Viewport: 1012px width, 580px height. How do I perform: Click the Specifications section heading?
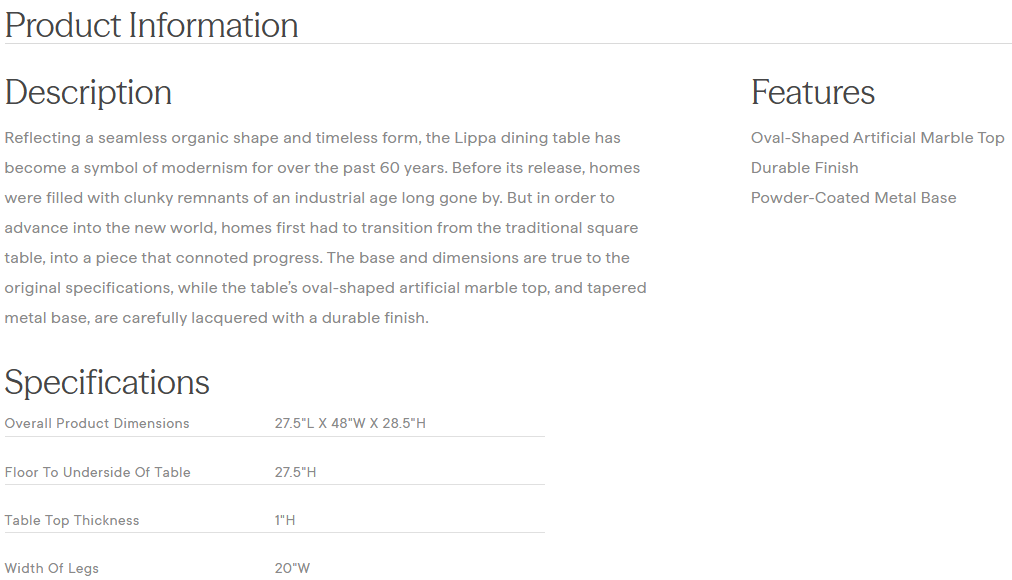[107, 382]
